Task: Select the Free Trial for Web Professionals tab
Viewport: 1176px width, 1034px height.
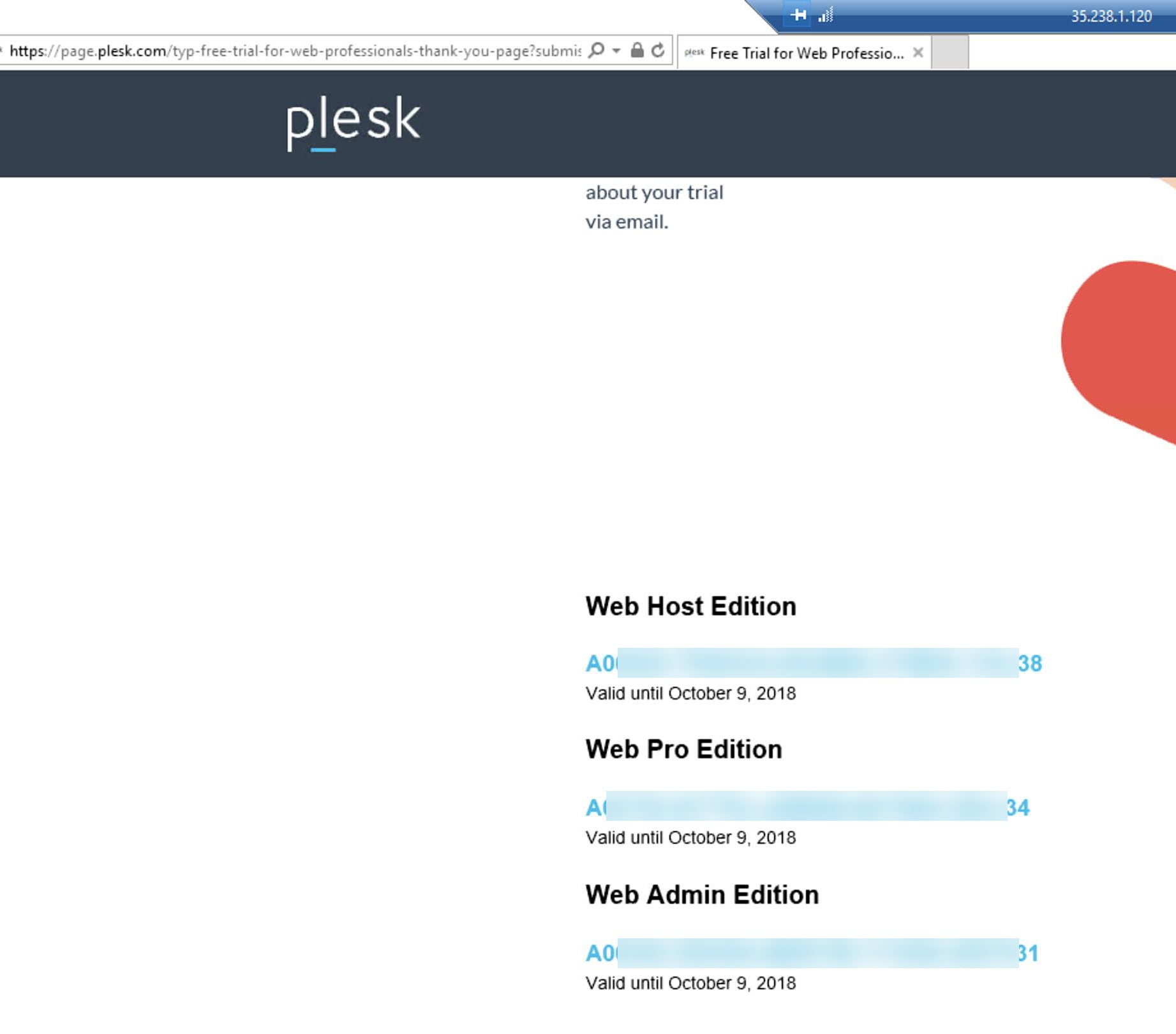Action: pos(807,53)
